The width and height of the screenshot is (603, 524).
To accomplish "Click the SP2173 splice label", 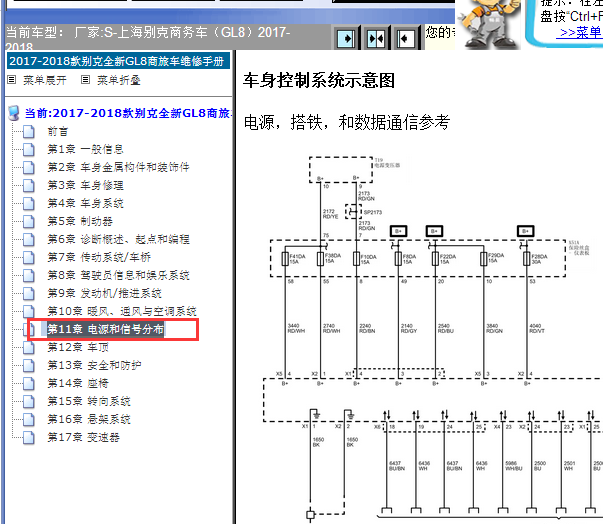I will coord(373,212).
